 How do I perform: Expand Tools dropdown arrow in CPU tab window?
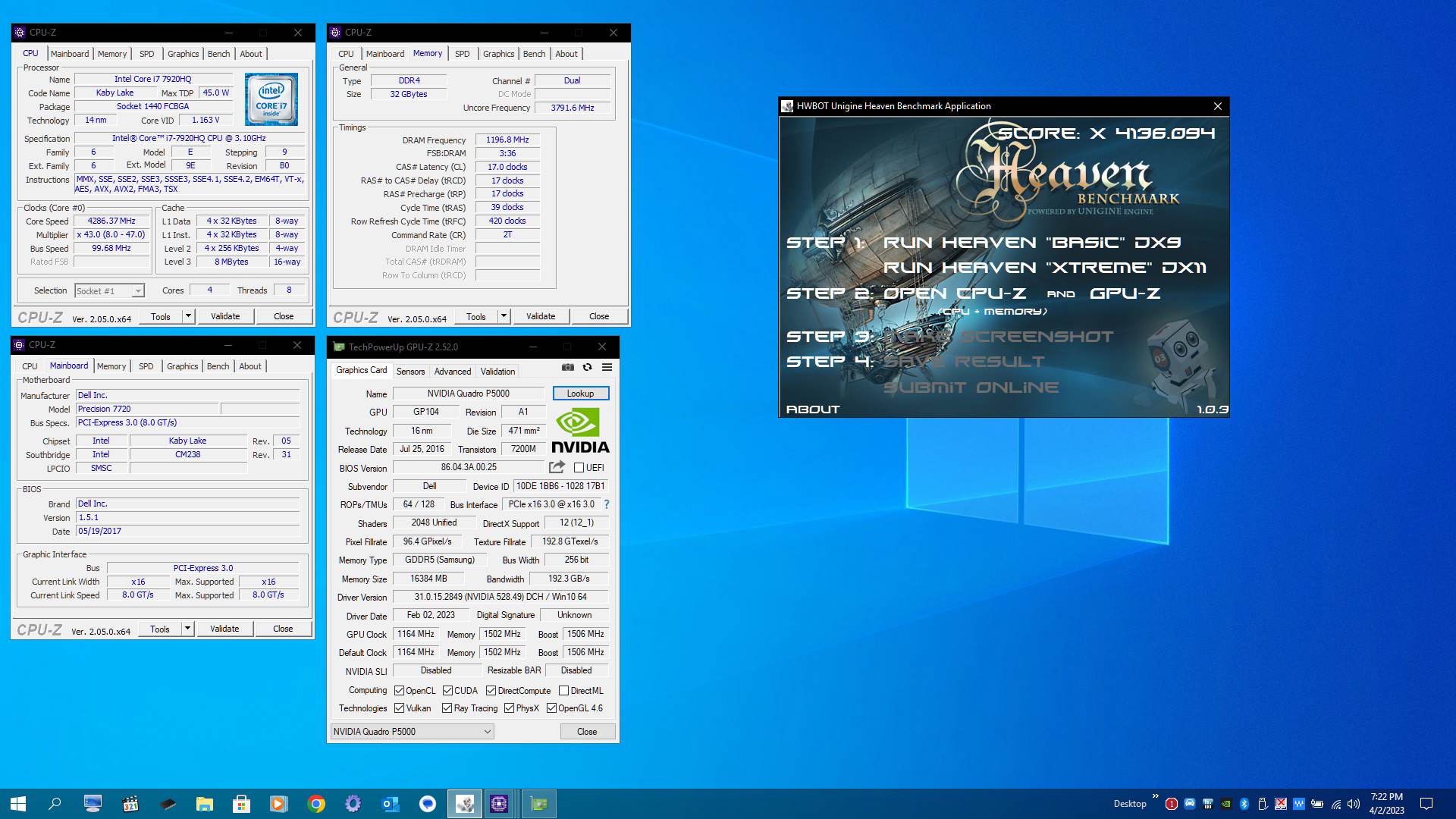[x=188, y=316]
